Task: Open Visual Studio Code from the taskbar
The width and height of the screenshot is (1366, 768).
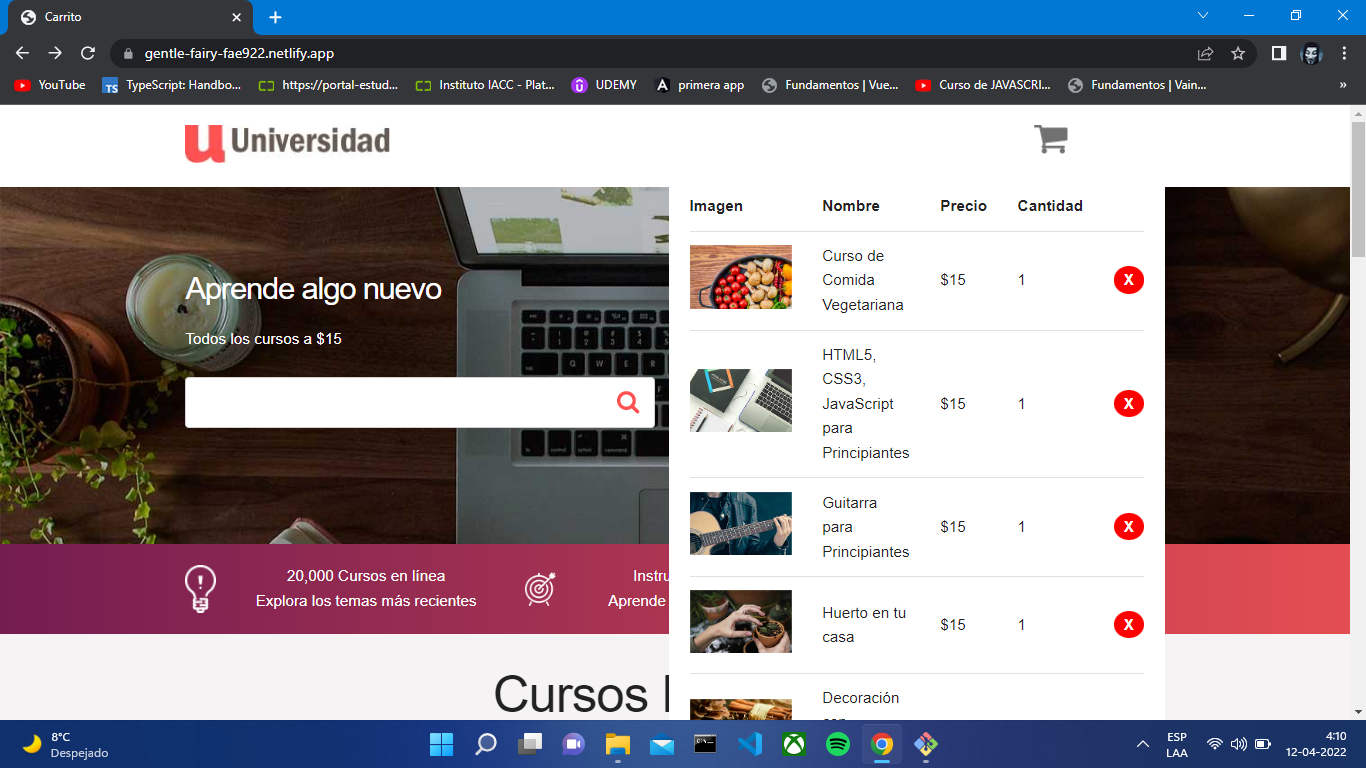Action: click(750, 744)
